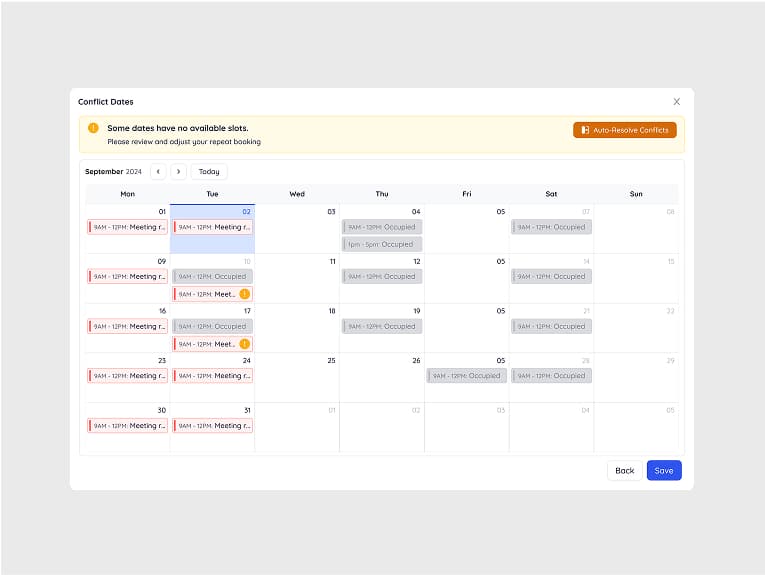Select date 15 Sunday cell
Screen dimensions: 765x575
coord(636,278)
